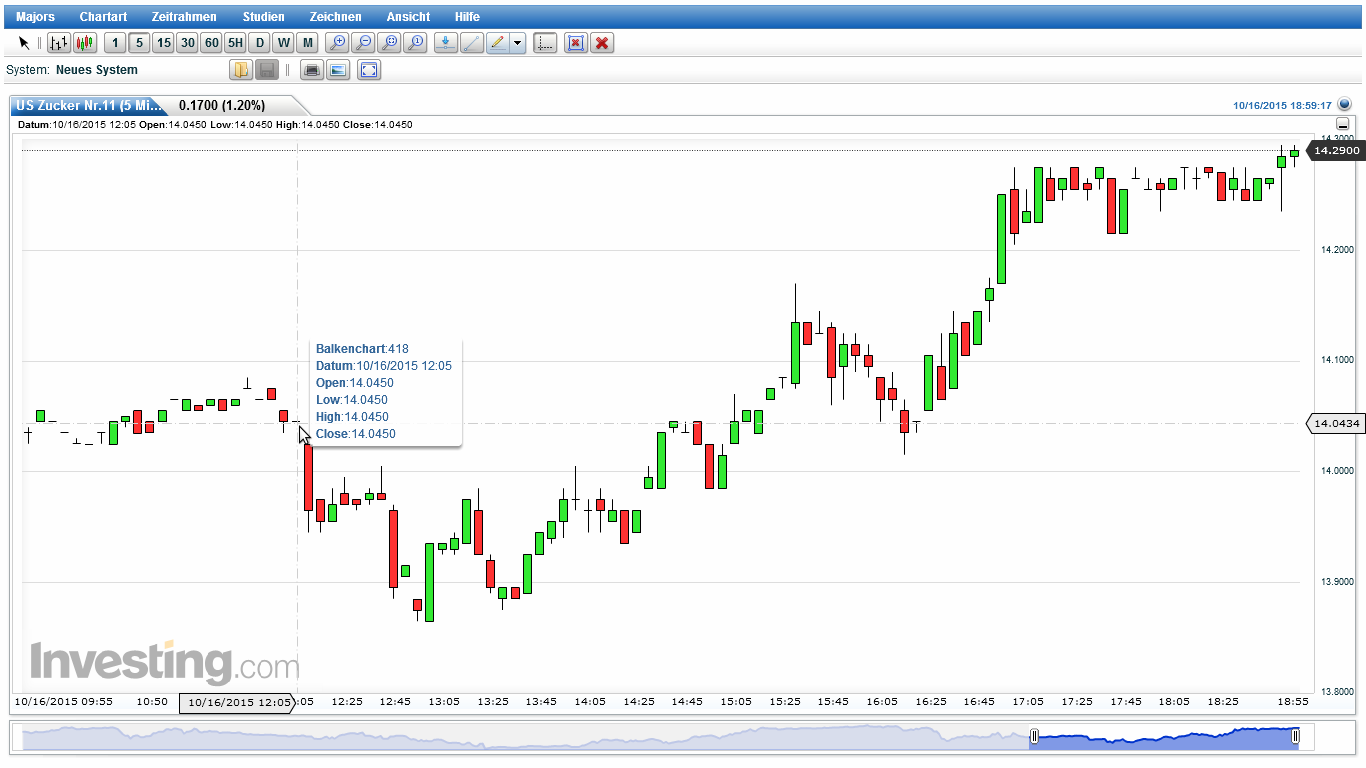Open the Studien menu

(x=264, y=17)
